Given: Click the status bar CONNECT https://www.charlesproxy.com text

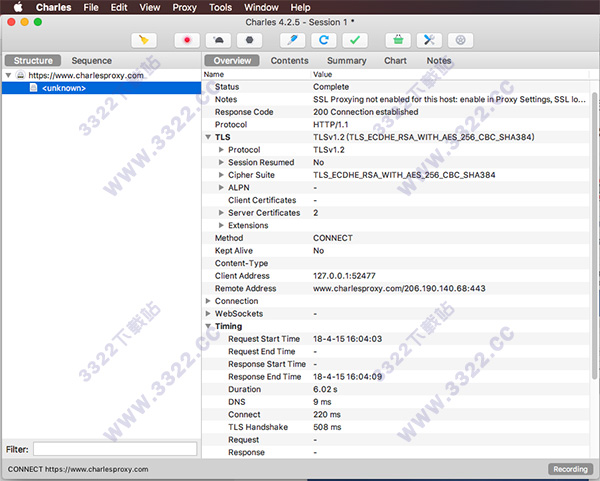Looking at the screenshot, I should click(x=78, y=469).
